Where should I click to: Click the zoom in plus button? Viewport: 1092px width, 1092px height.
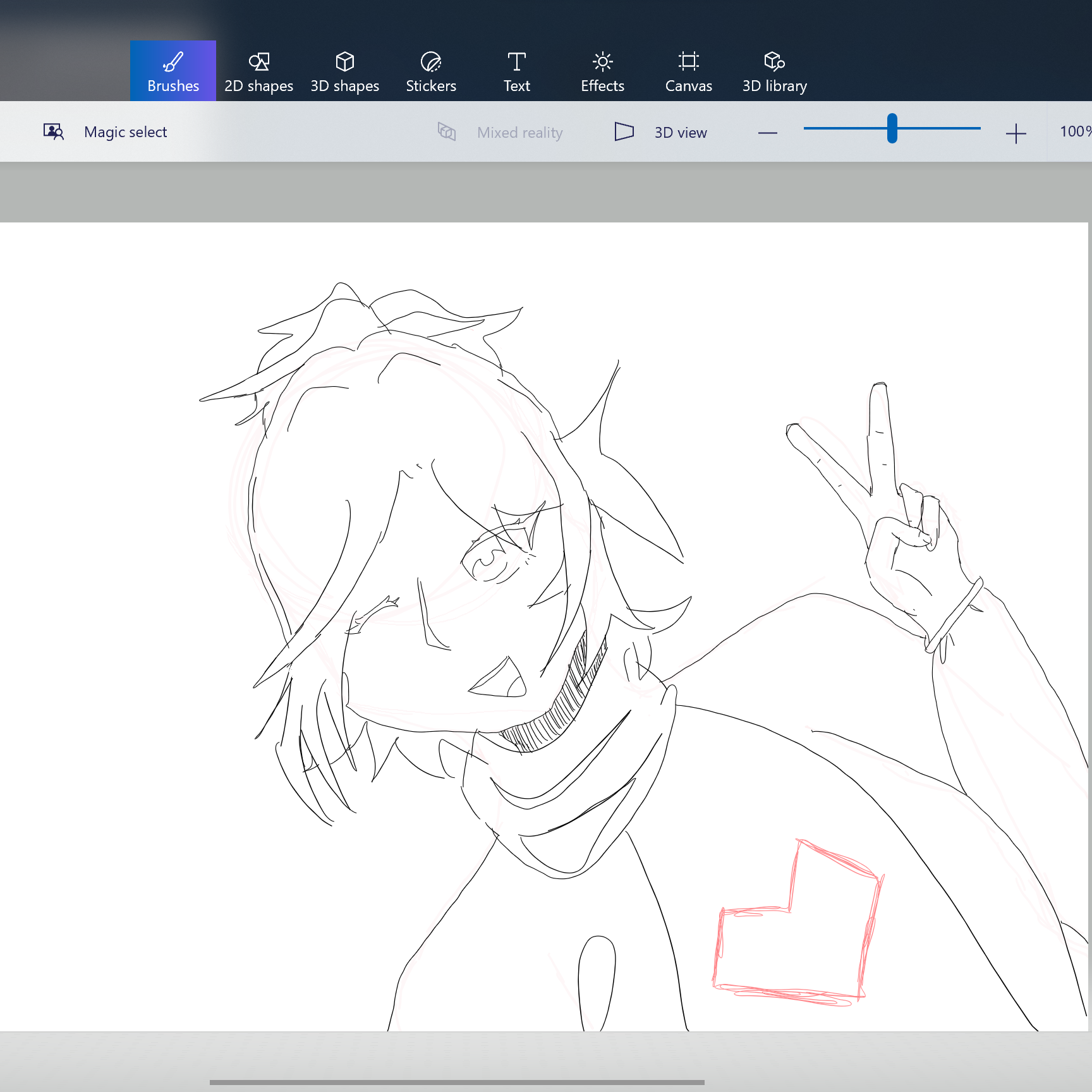pyautogui.click(x=1016, y=133)
